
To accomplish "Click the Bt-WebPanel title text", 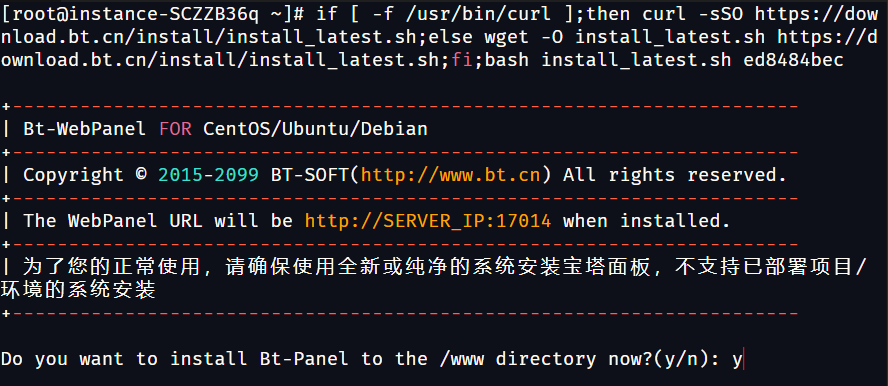I will tap(84, 129).
